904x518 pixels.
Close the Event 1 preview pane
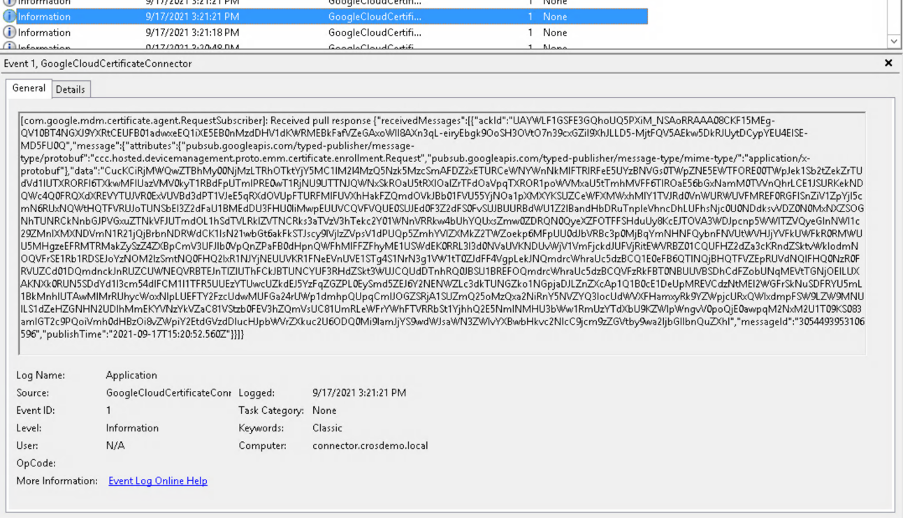[x=889, y=63]
